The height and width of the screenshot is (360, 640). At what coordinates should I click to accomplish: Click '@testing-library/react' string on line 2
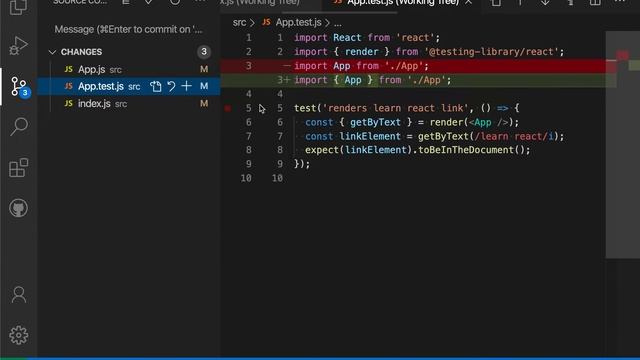(491, 52)
